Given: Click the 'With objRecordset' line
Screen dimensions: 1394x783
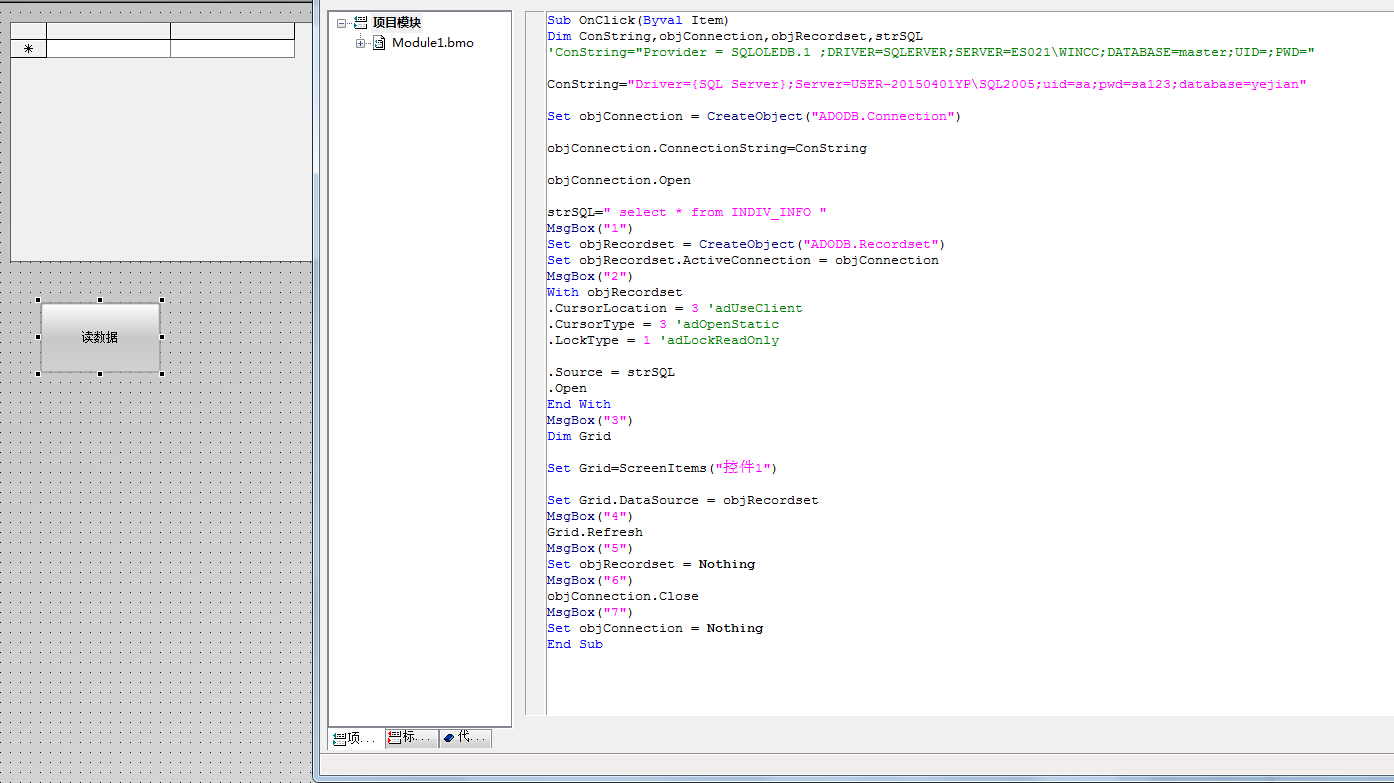Looking at the screenshot, I should coord(615,292).
